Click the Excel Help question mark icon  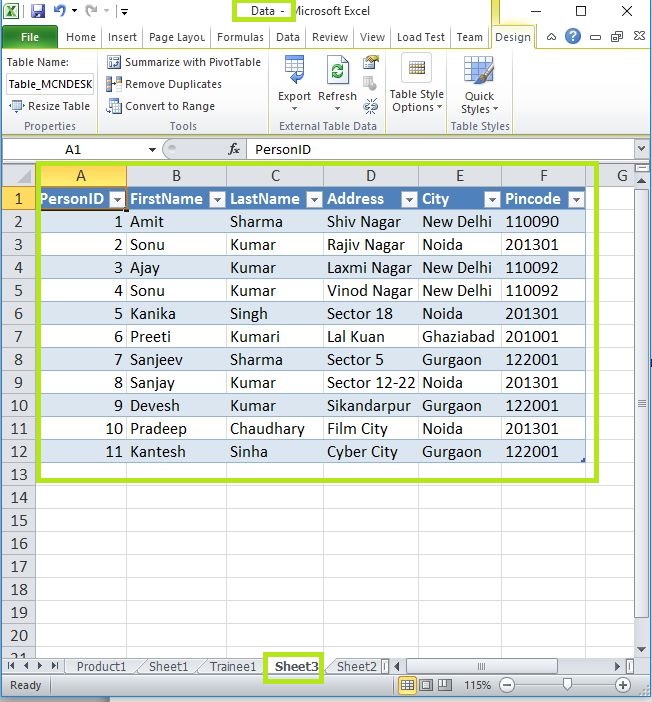573,36
